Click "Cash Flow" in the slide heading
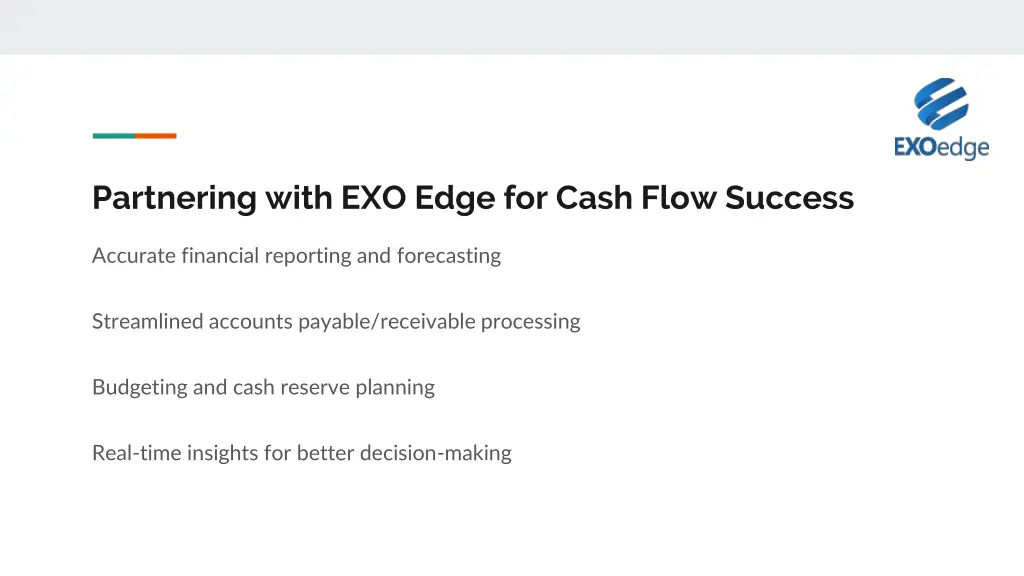This screenshot has width=1024, height=576. (636, 198)
